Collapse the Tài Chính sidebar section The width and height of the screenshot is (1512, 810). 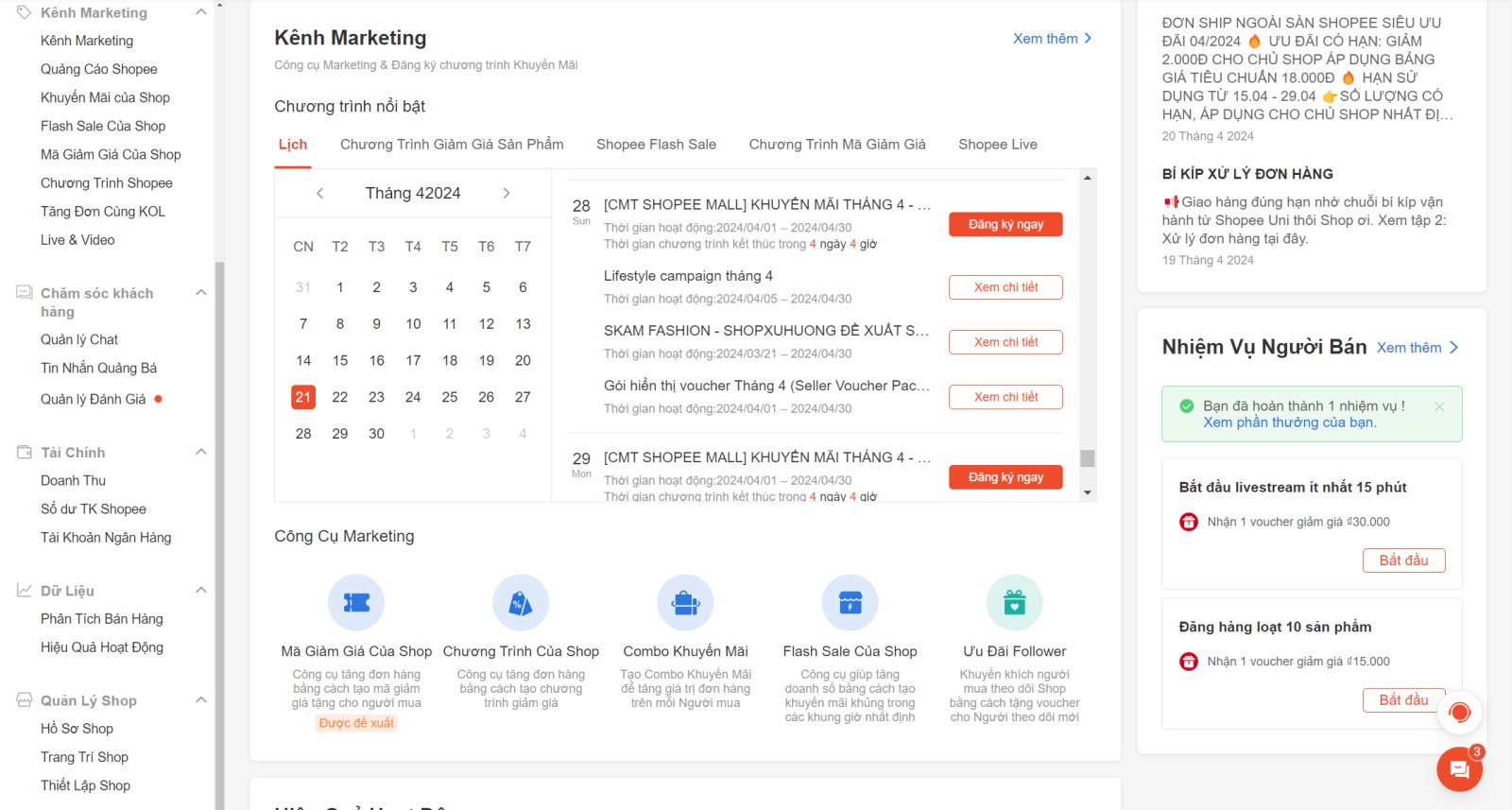pyautogui.click(x=200, y=453)
